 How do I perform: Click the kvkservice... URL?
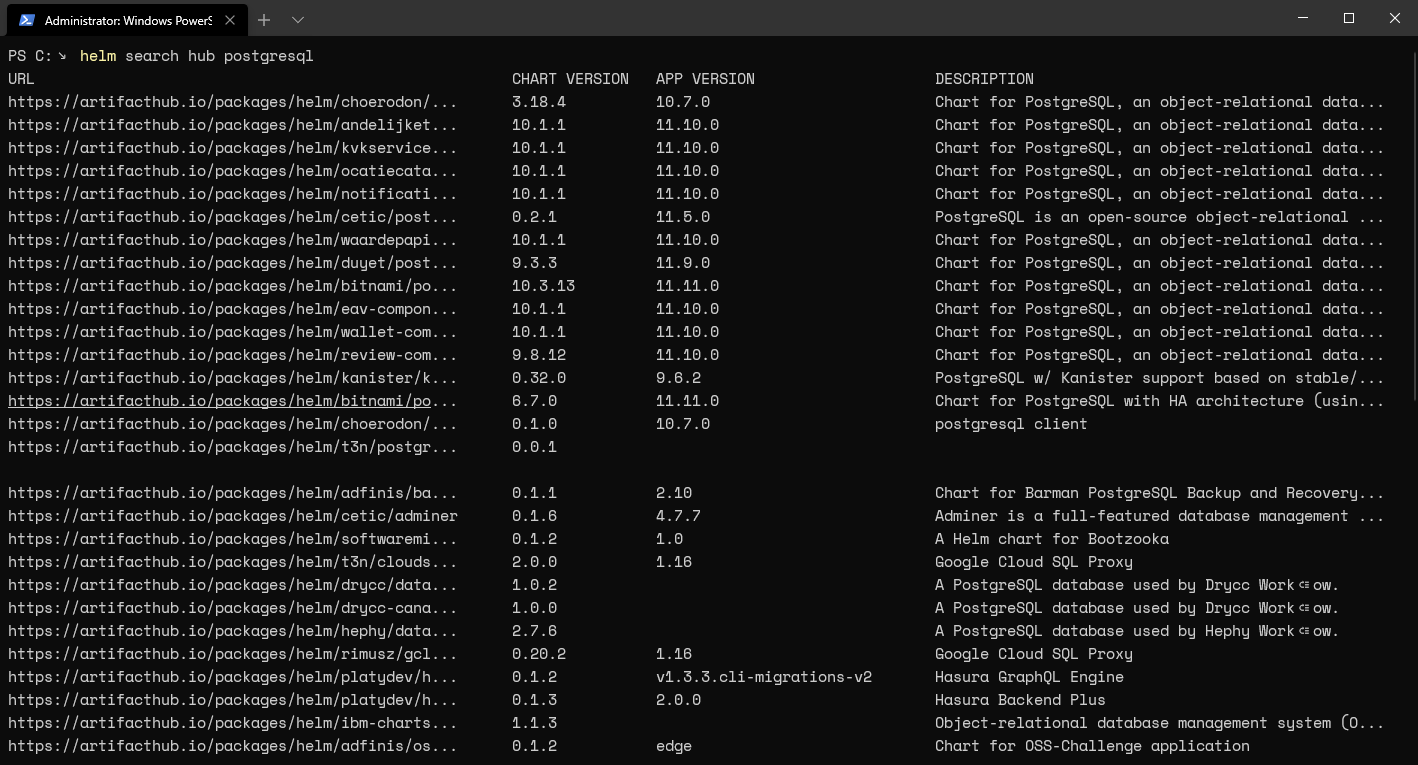(x=232, y=148)
